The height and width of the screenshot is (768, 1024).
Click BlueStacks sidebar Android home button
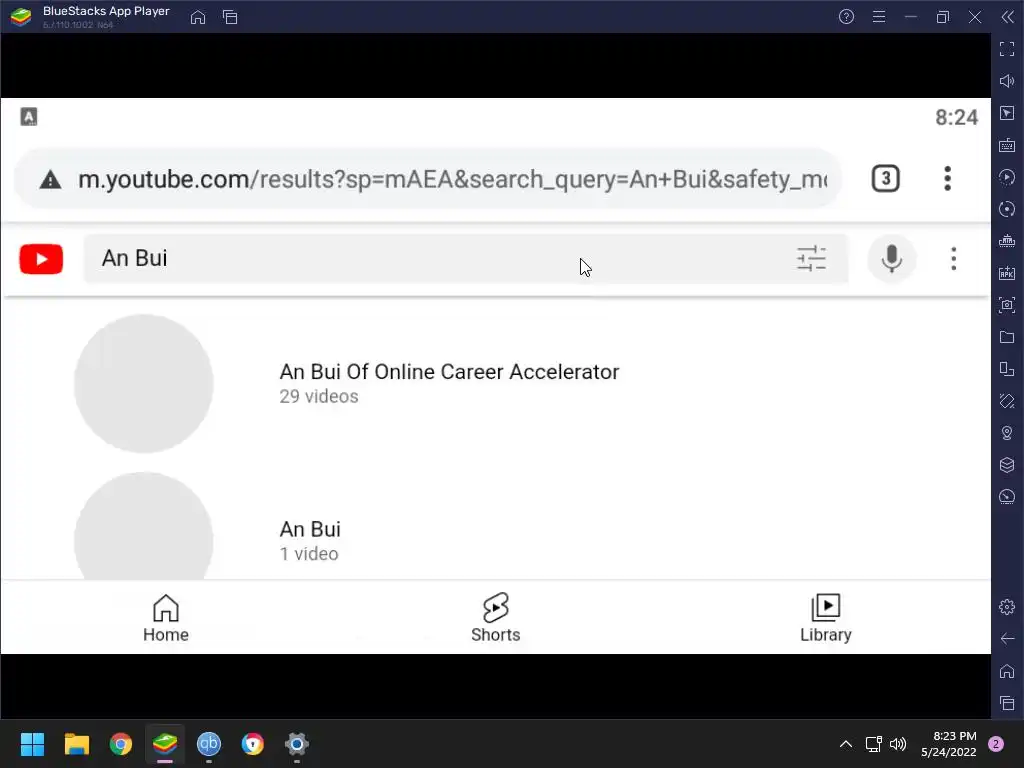click(x=1007, y=671)
